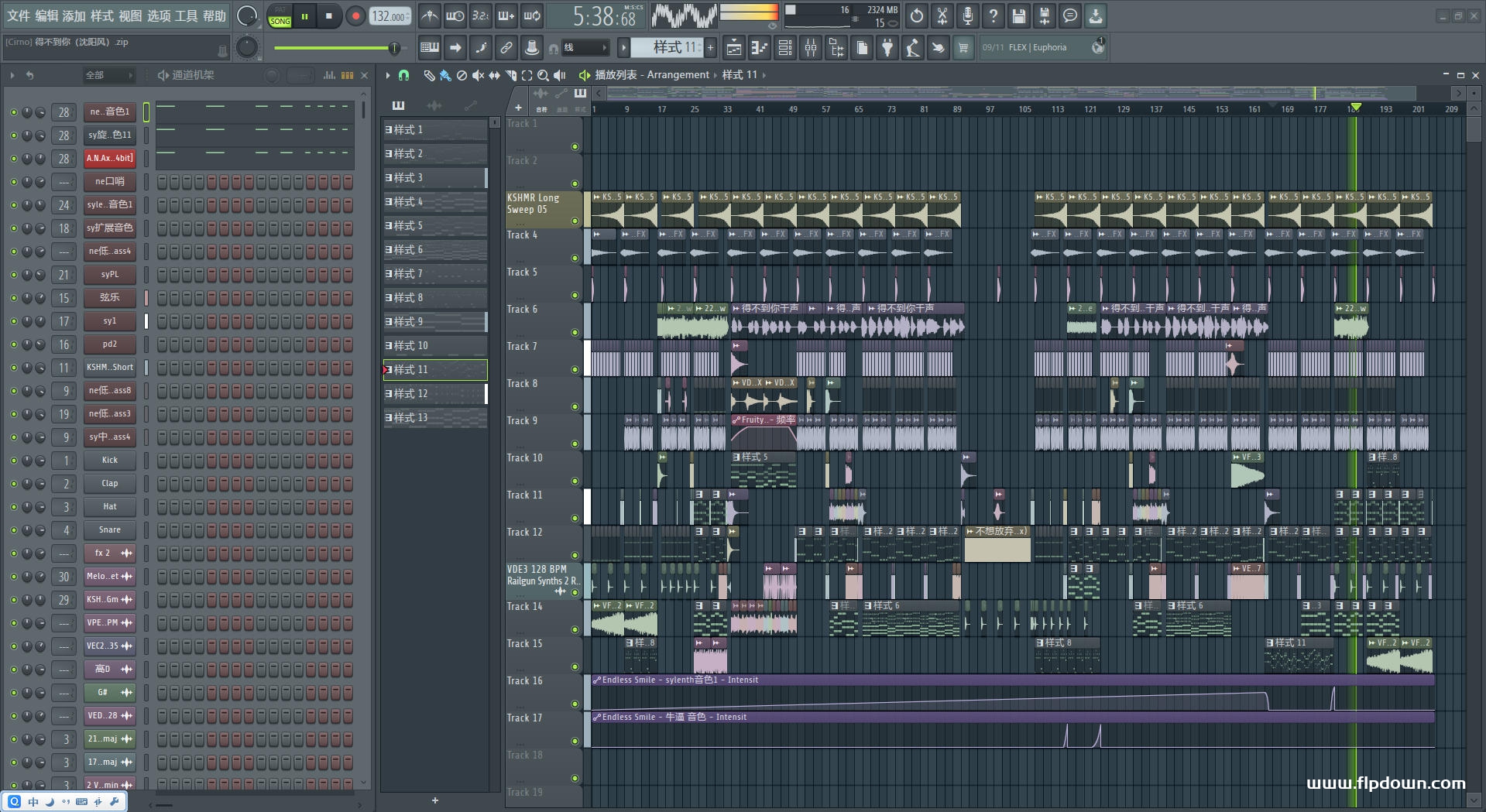
Task: Click the metronome icon
Action: [x=429, y=16]
